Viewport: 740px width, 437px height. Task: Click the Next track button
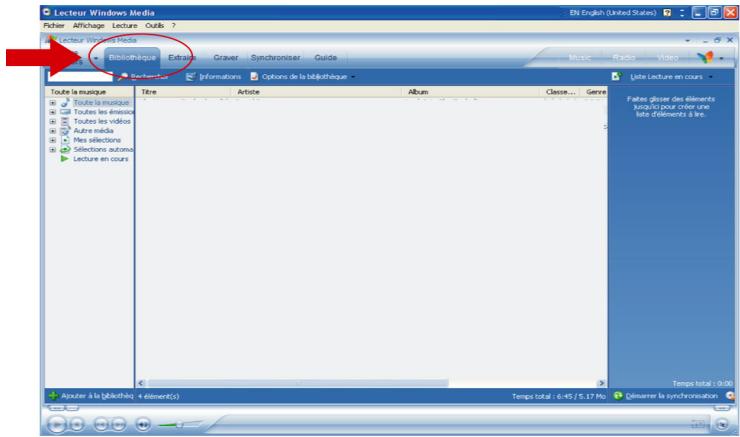coord(118,425)
